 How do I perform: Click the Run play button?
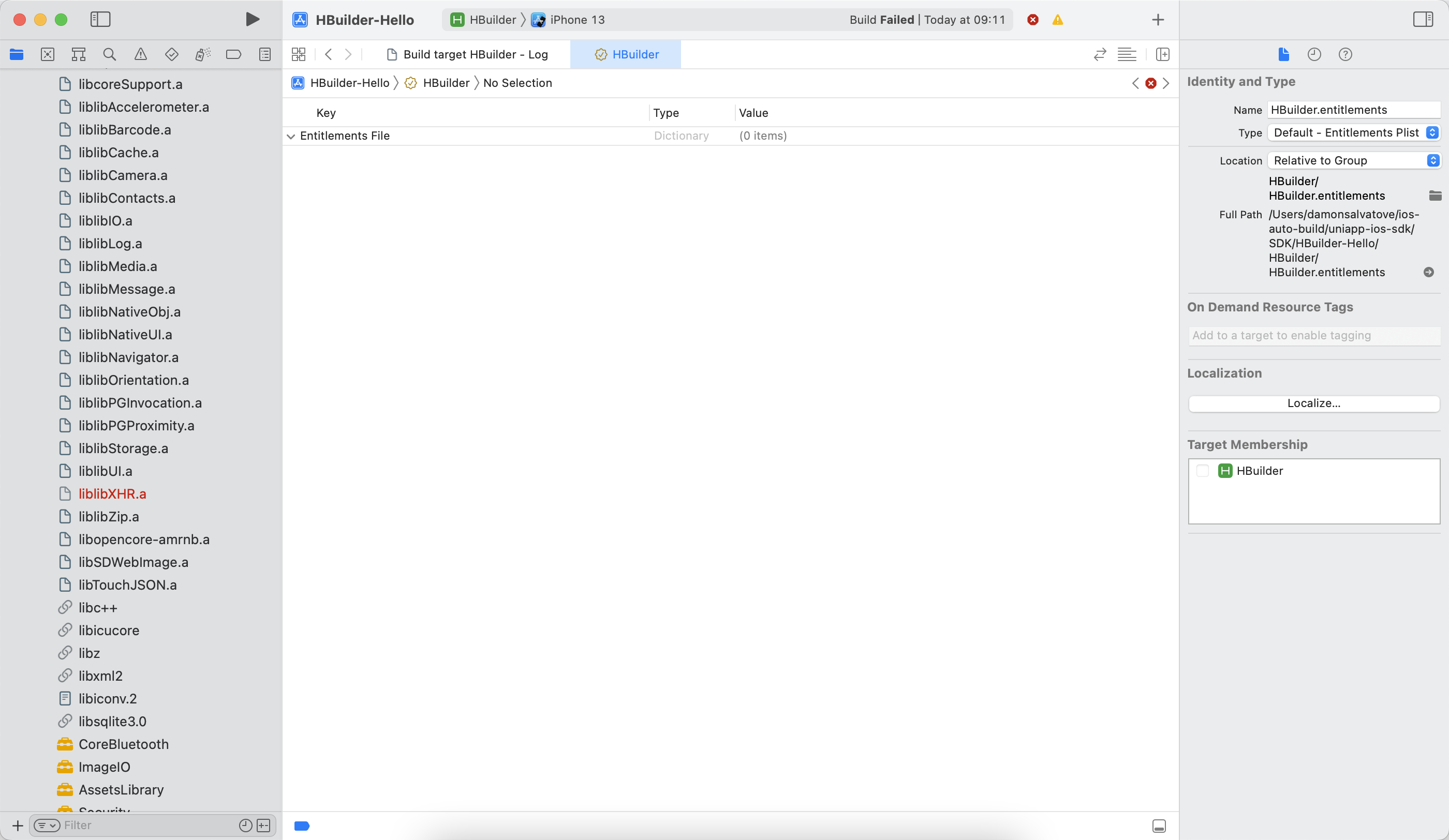252,20
